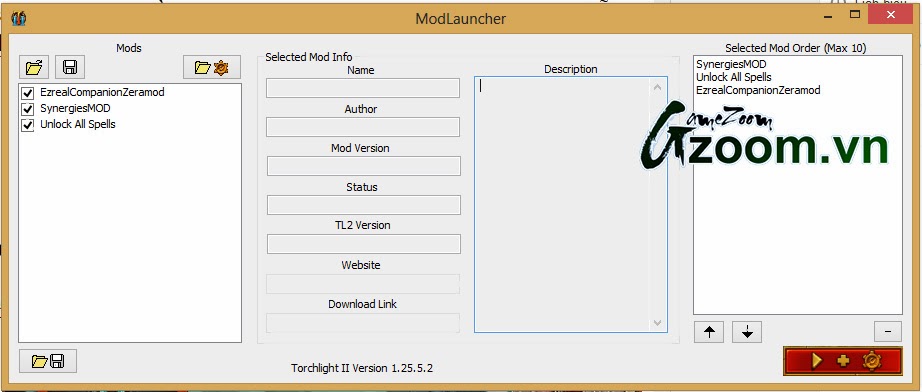Image resolution: width=922 pixels, height=392 pixels.
Task: Select SynergiesMOD label in Mods list
Action: point(75,108)
